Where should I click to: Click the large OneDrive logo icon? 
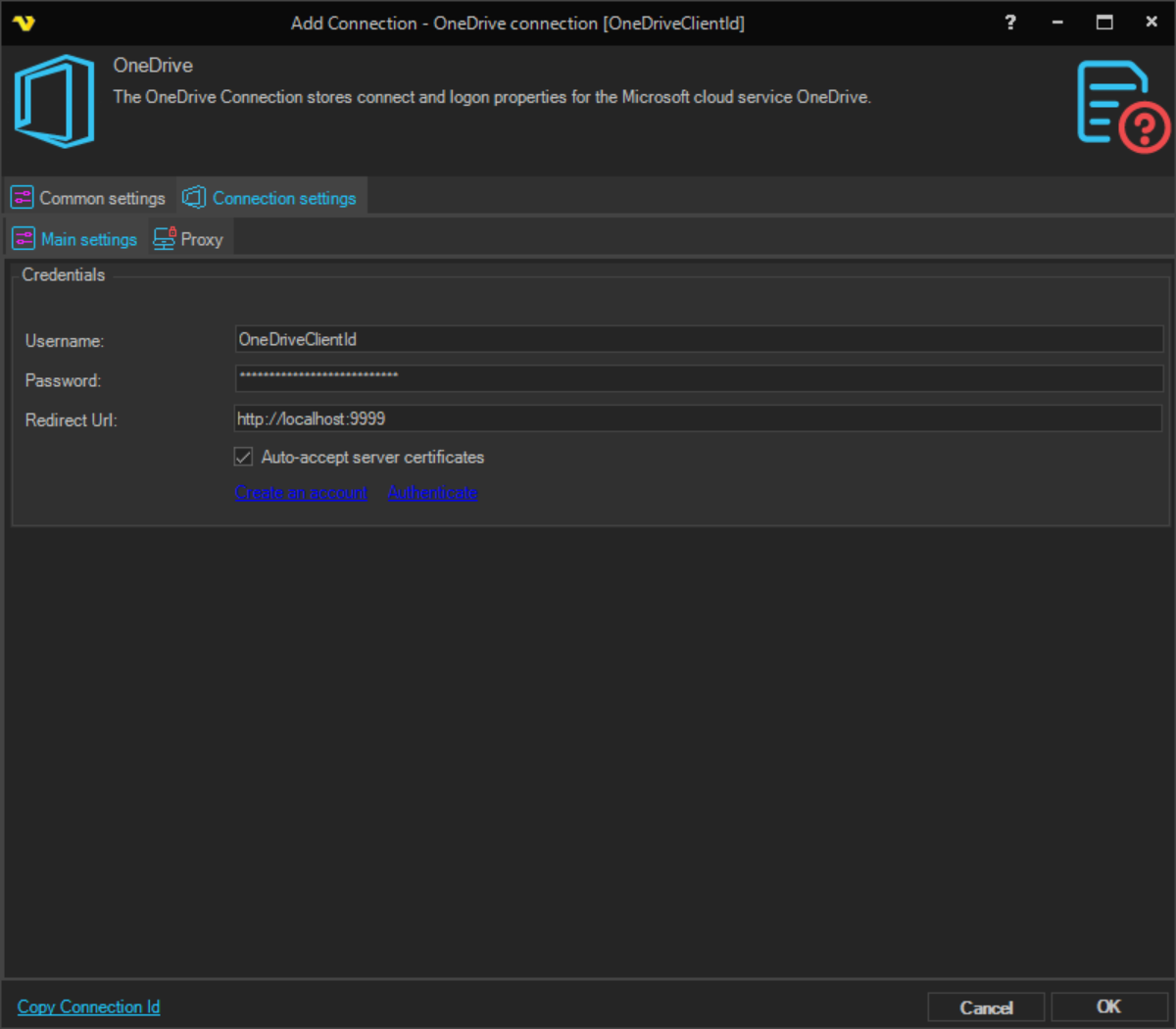(x=55, y=102)
